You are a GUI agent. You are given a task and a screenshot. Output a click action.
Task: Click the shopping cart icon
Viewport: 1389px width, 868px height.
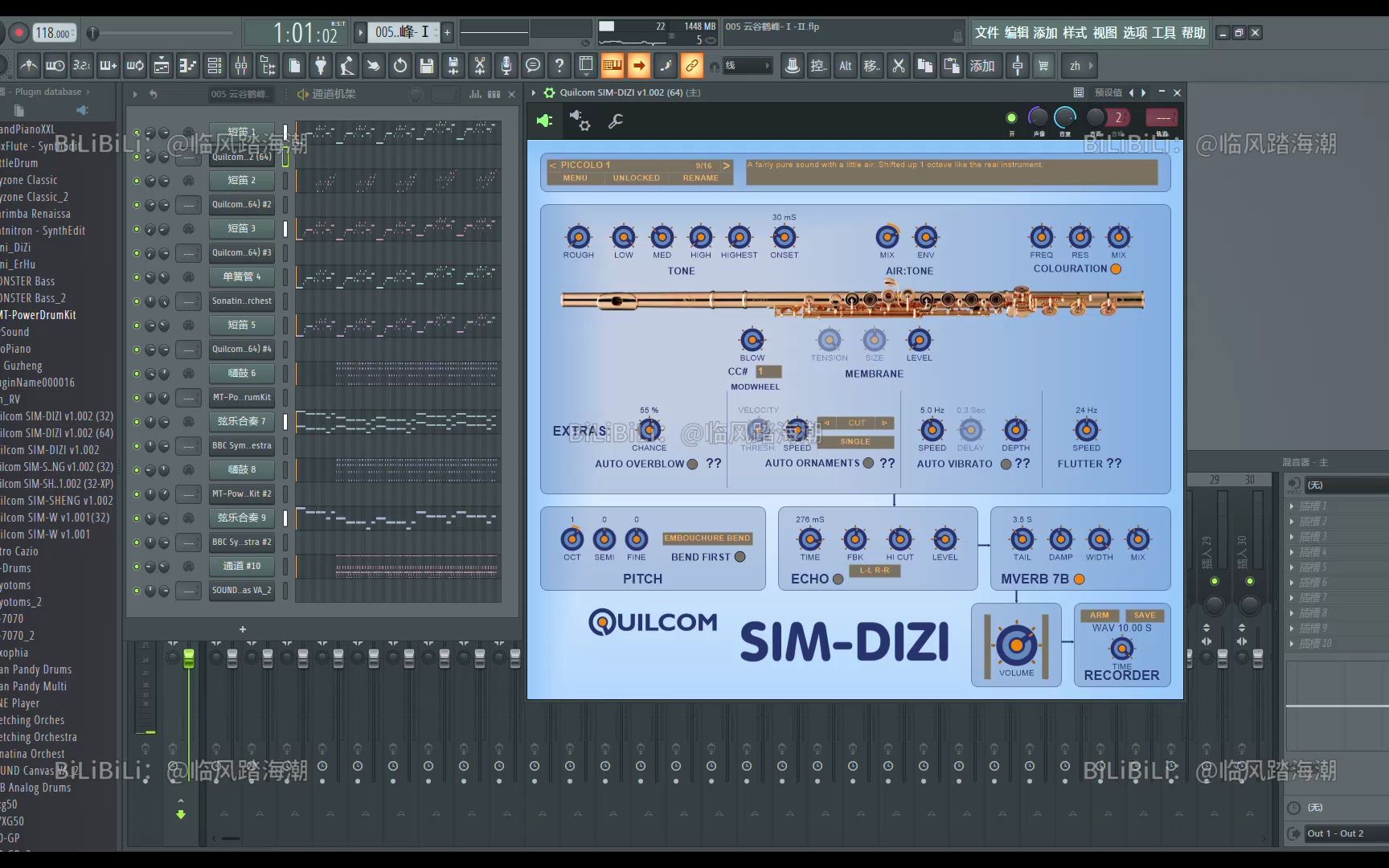coord(1043,66)
